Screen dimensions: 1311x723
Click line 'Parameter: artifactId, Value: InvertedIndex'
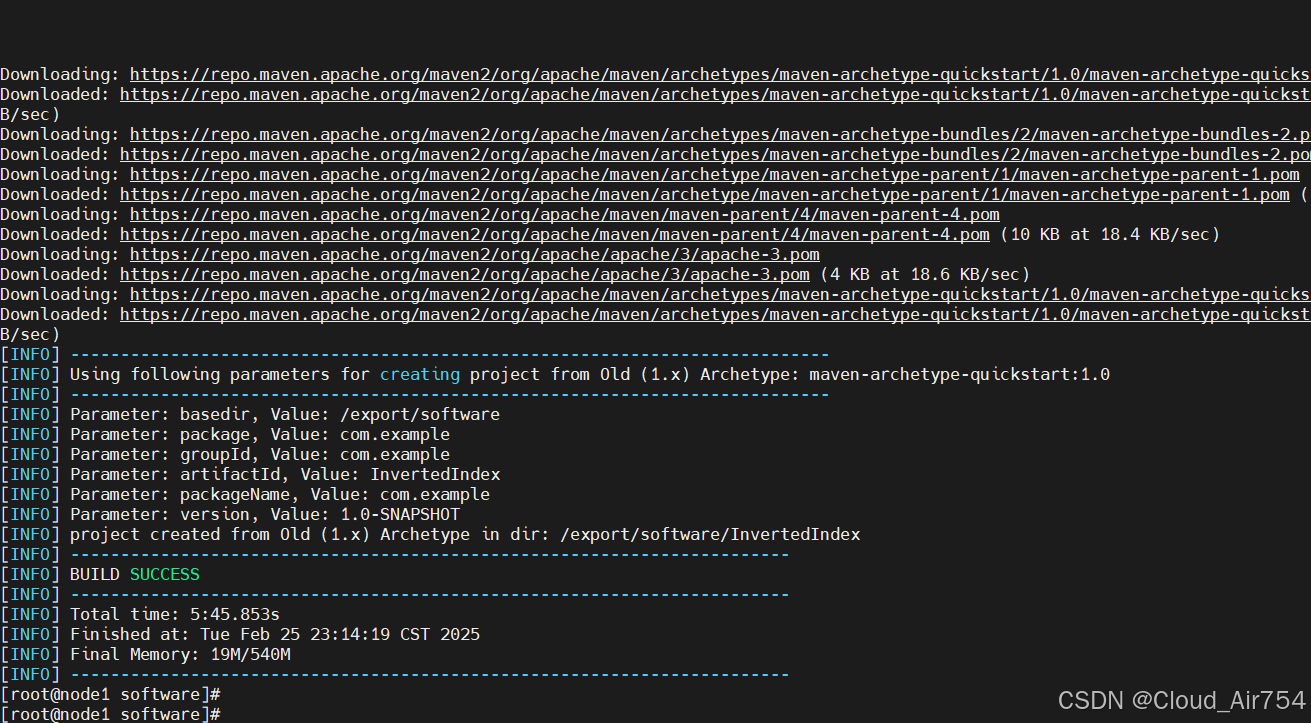click(250, 474)
